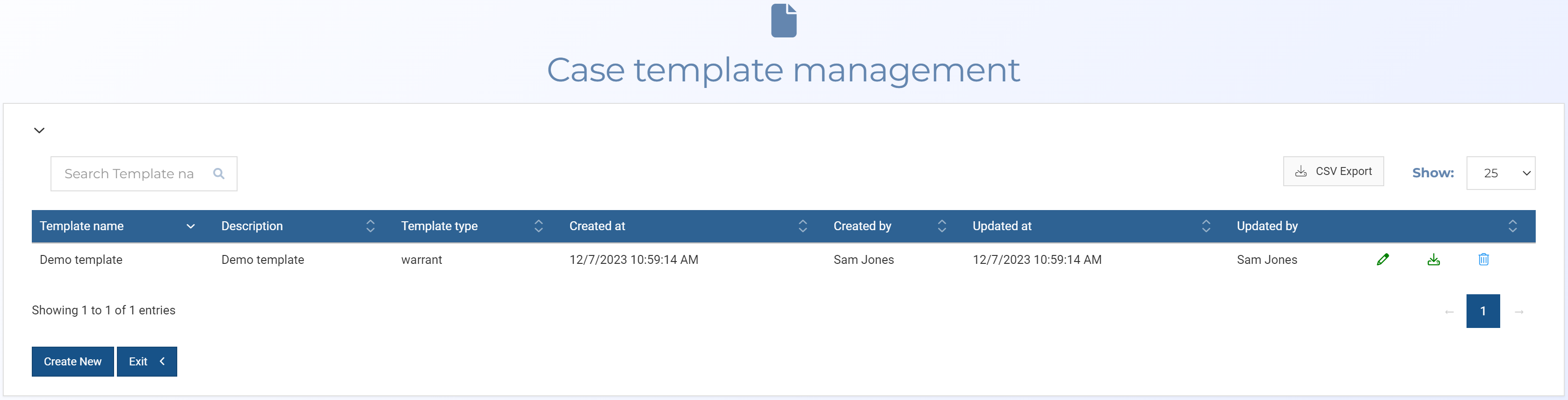The image size is (1568, 400).
Task: Click the Create New button
Action: coord(72,362)
